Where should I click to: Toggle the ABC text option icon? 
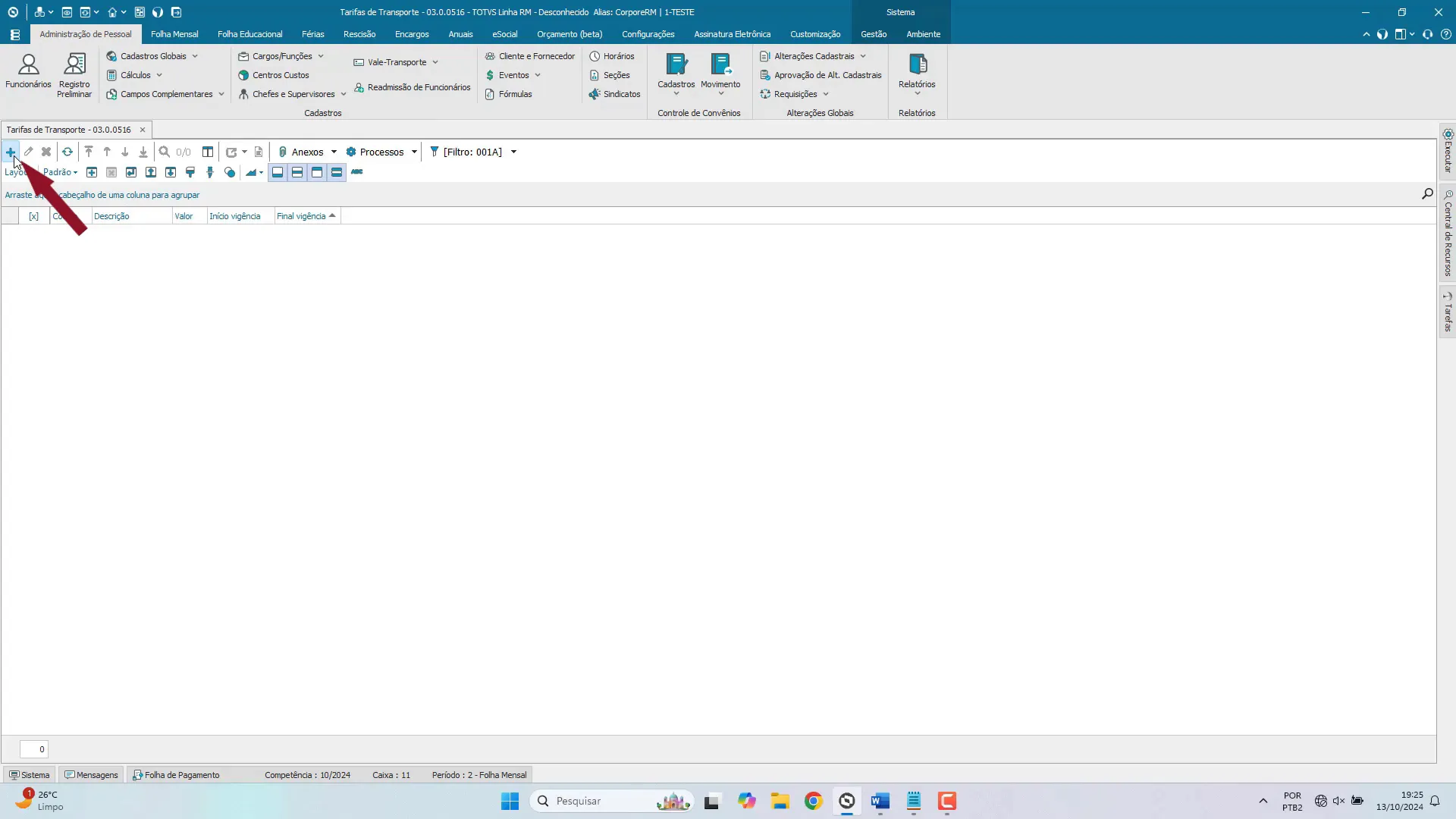click(357, 172)
